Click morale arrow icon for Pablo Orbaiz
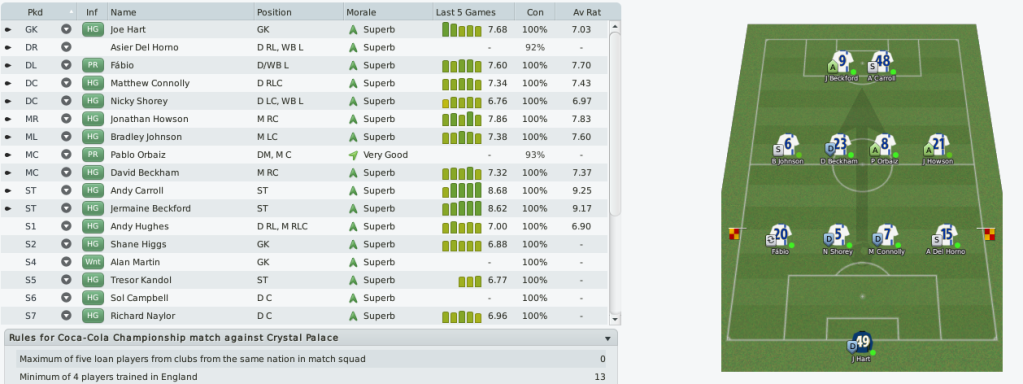Screen dimensions: 1023x384 (x=353, y=155)
